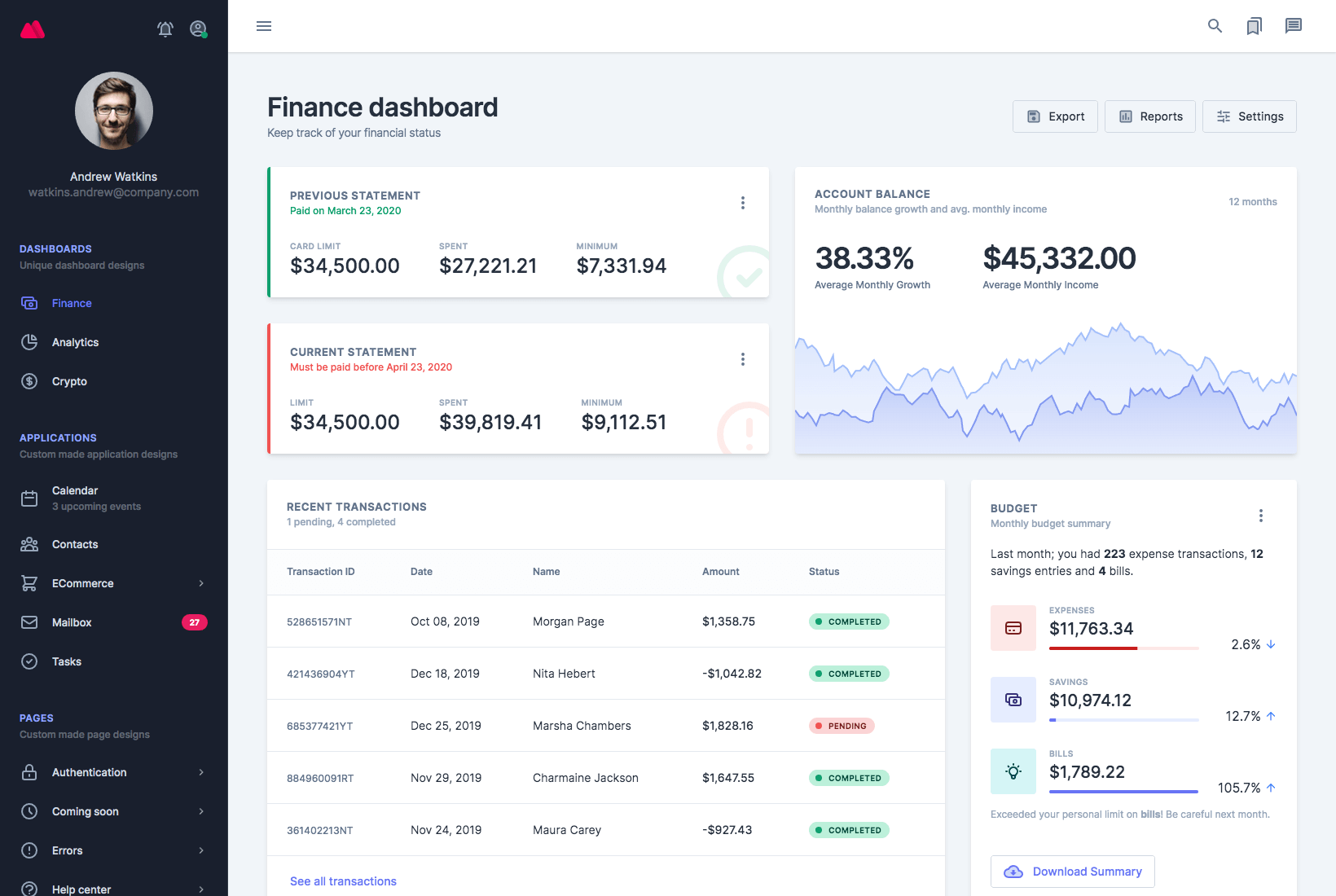
Task: Open the user account icon in sidebar
Action: click(x=198, y=29)
